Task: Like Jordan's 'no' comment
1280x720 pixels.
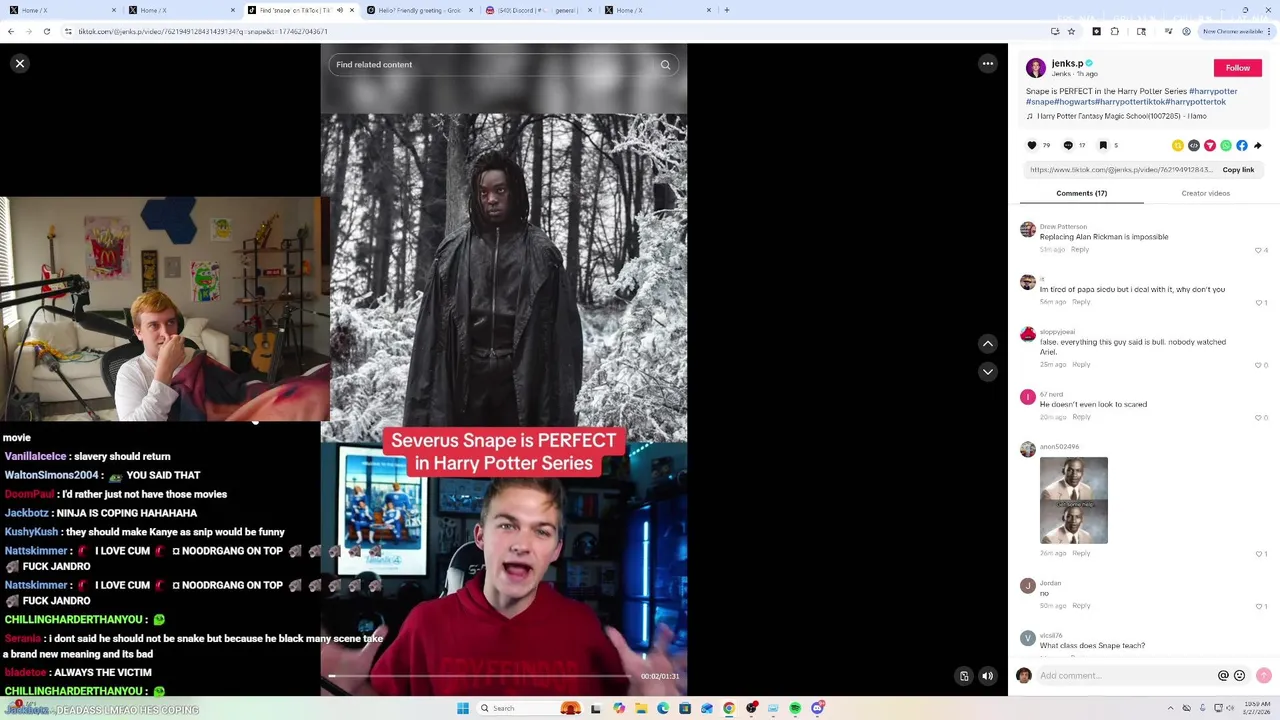Action: pos(1258,606)
